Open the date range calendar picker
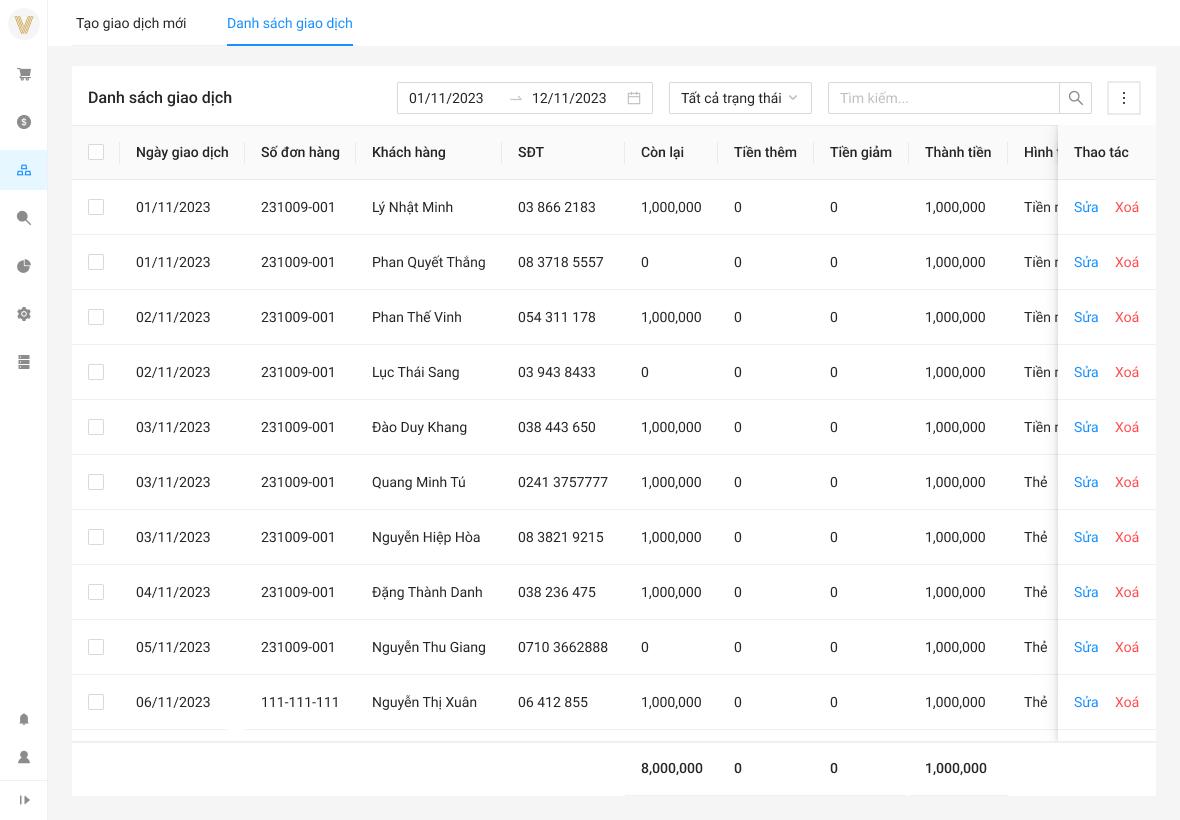 (633, 98)
